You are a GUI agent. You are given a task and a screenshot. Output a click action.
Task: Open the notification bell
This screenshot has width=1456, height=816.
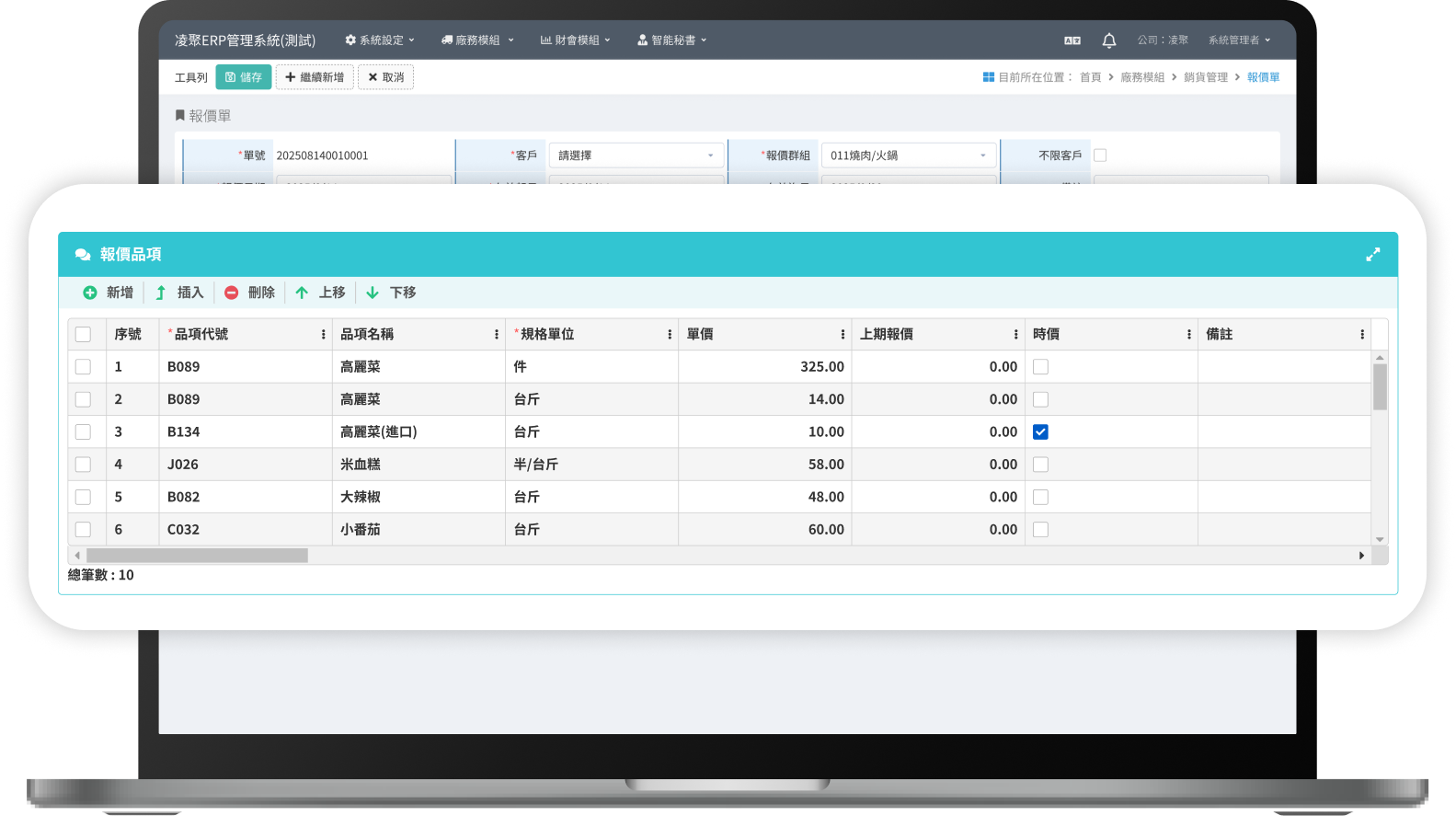[x=1108, y=40]
